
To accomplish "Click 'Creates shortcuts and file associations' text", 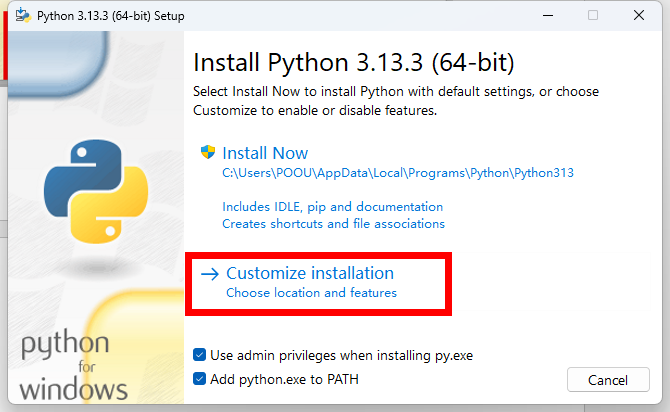I will click(333, 224).
